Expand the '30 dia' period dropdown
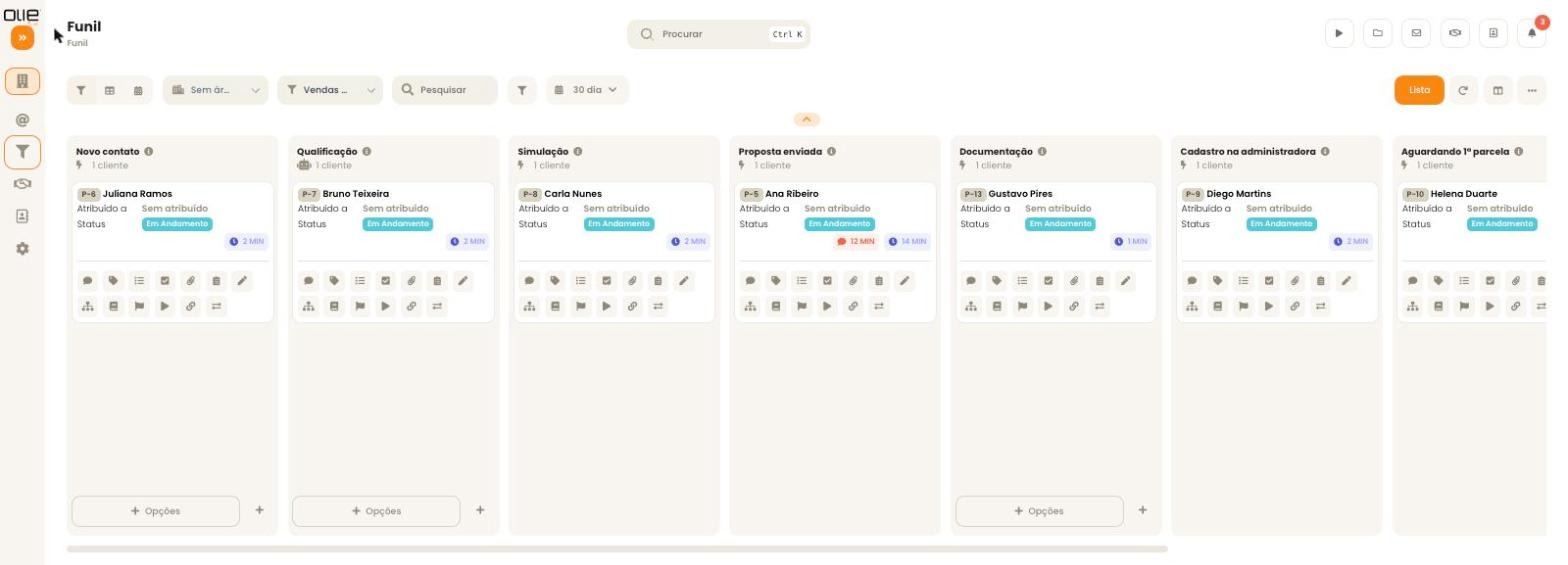Viewport: 1568px width, 565px height. pos(586,90)
